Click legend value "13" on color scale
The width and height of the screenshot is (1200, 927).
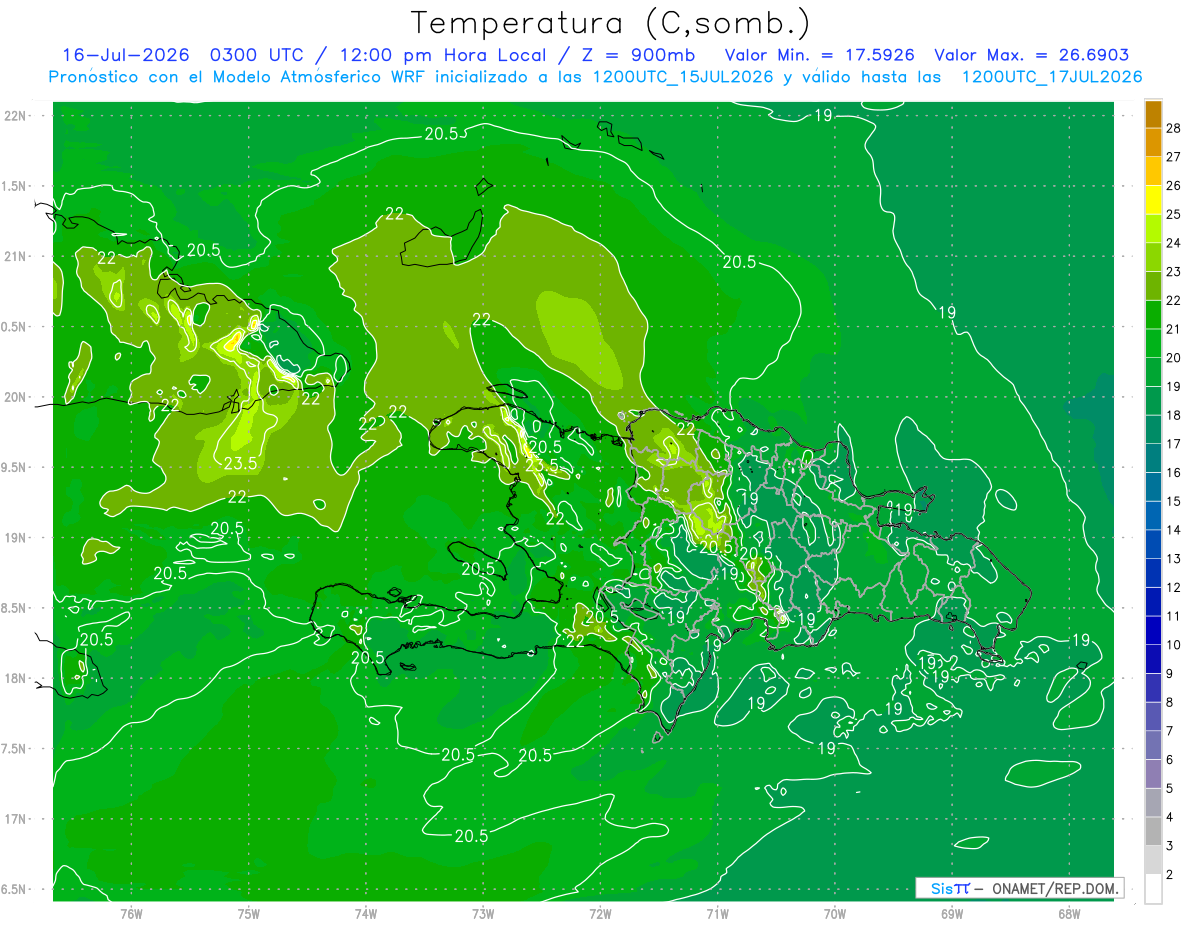pyautogui.click(x=1174, y=558)
